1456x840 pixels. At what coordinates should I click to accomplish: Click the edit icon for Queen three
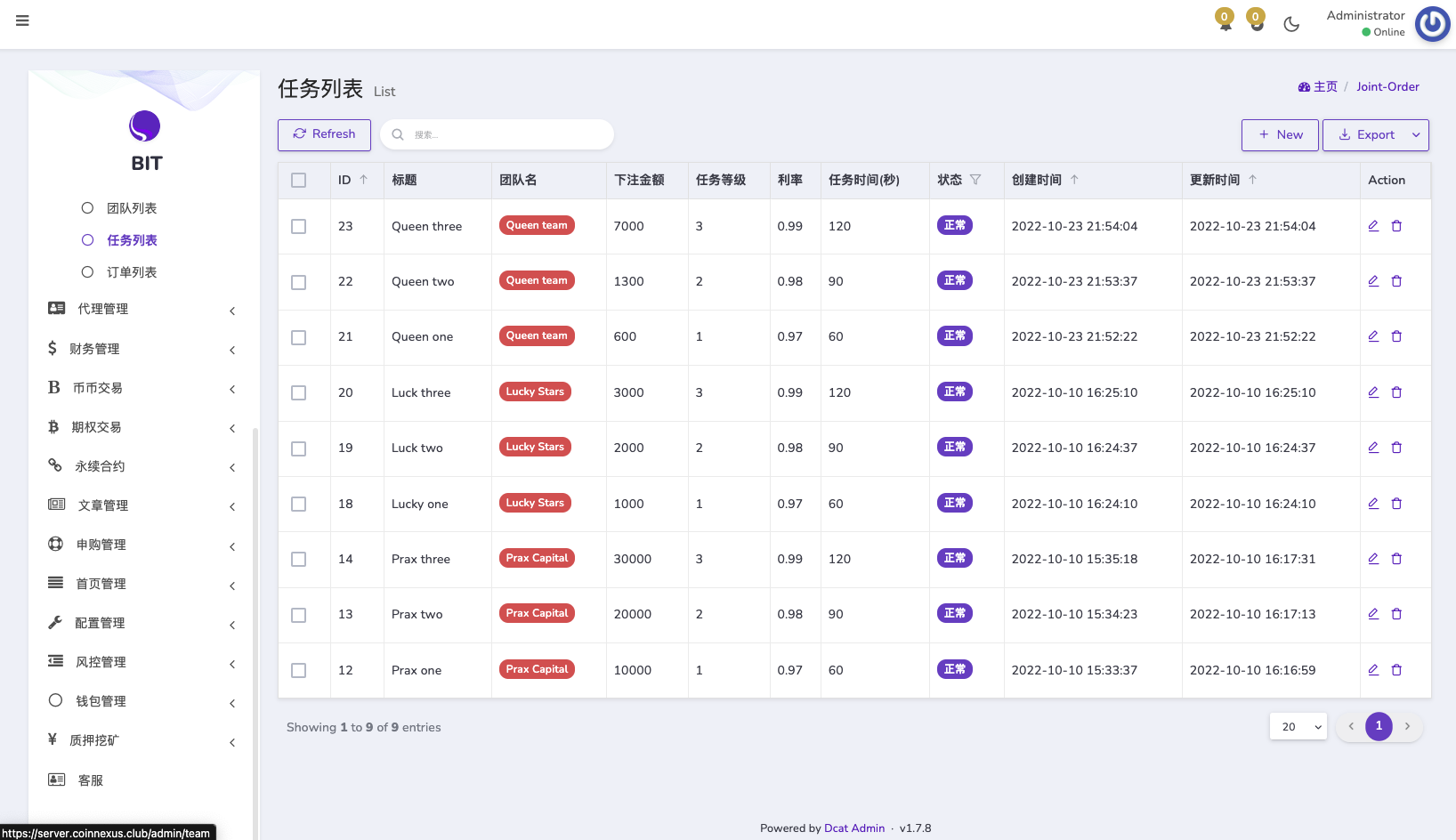coord(1373,226)
